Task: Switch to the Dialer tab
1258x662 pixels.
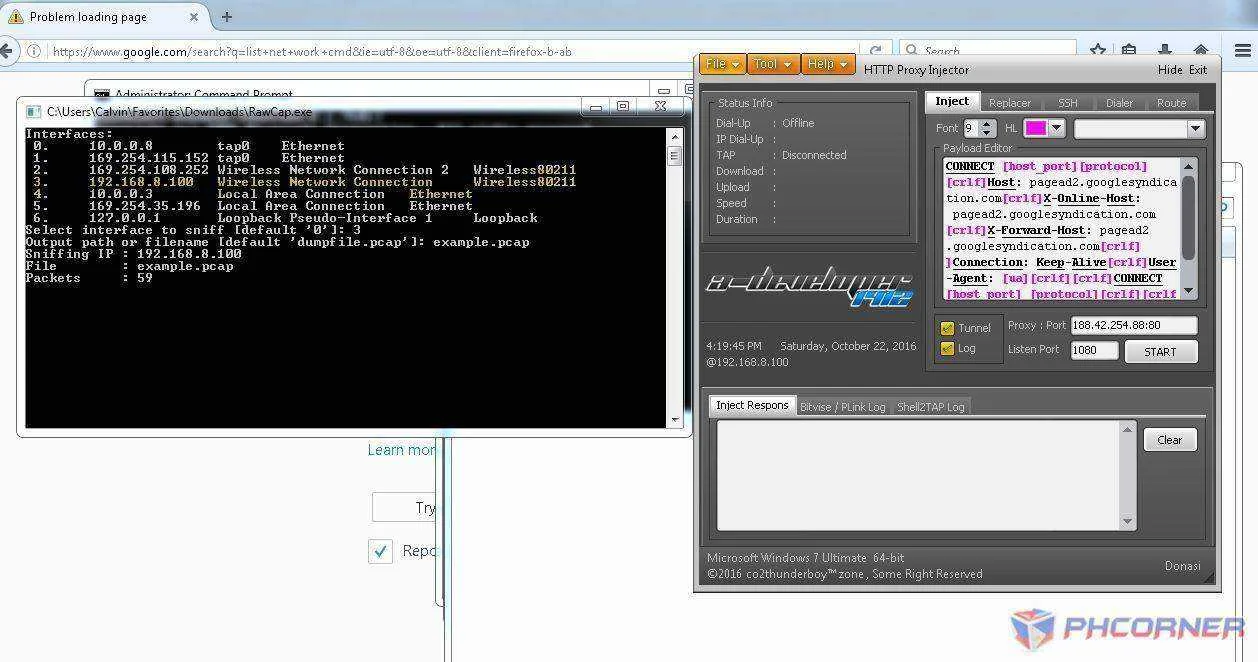Action: (1119, 103)
